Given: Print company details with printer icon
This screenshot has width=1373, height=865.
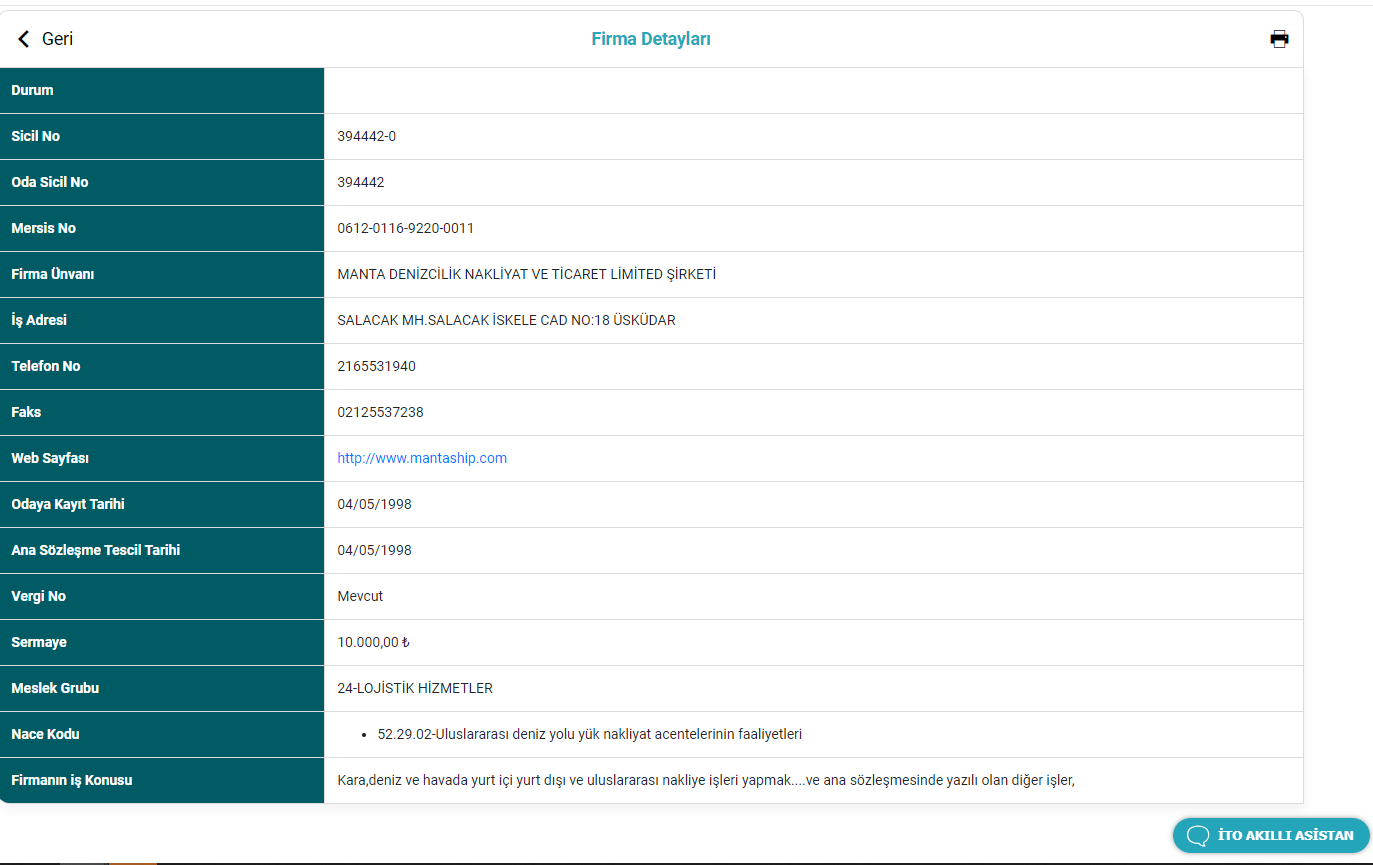Looking at the screenshot, I should (1279, 39).
